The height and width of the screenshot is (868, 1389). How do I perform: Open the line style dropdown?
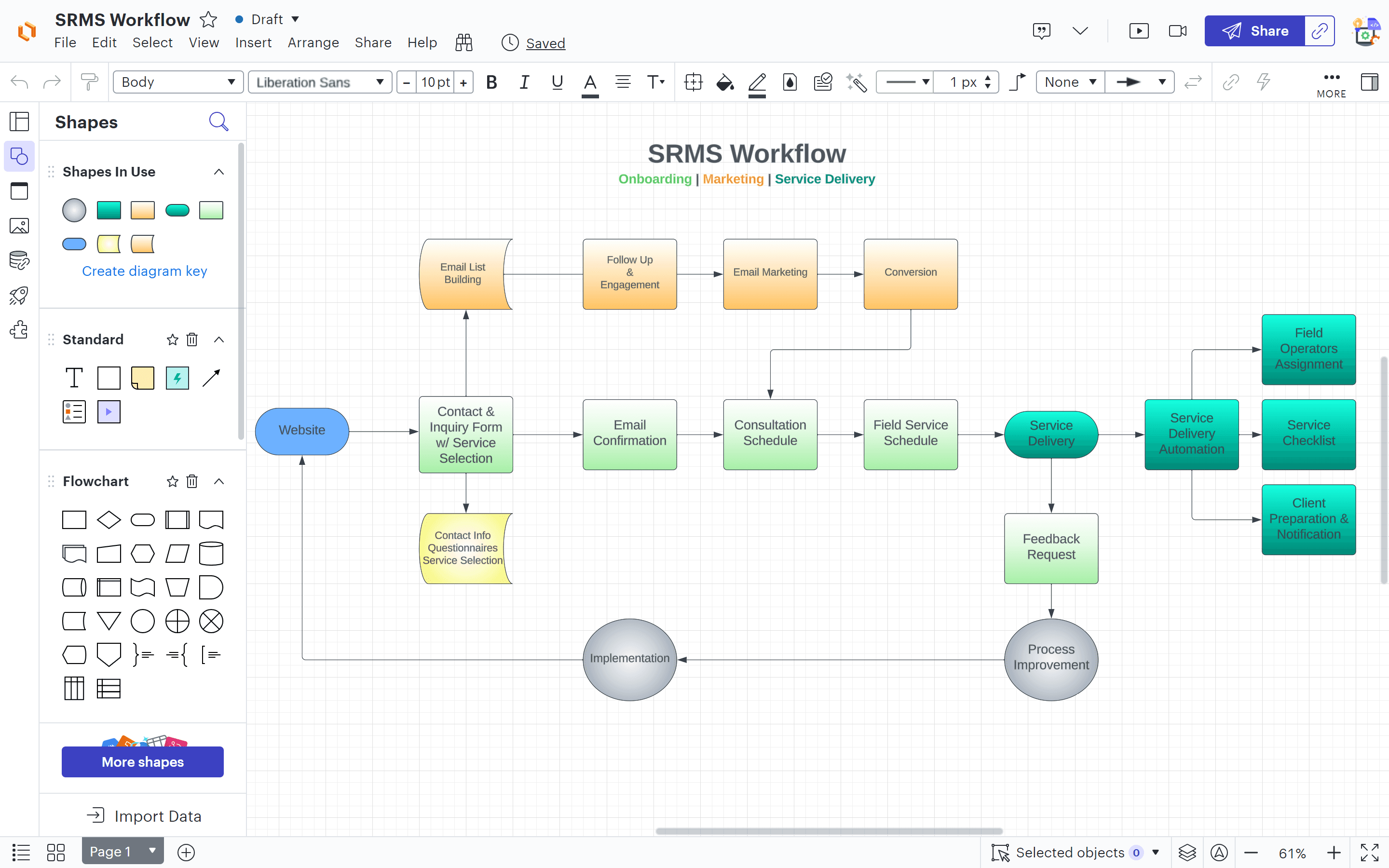click(905, 82)
